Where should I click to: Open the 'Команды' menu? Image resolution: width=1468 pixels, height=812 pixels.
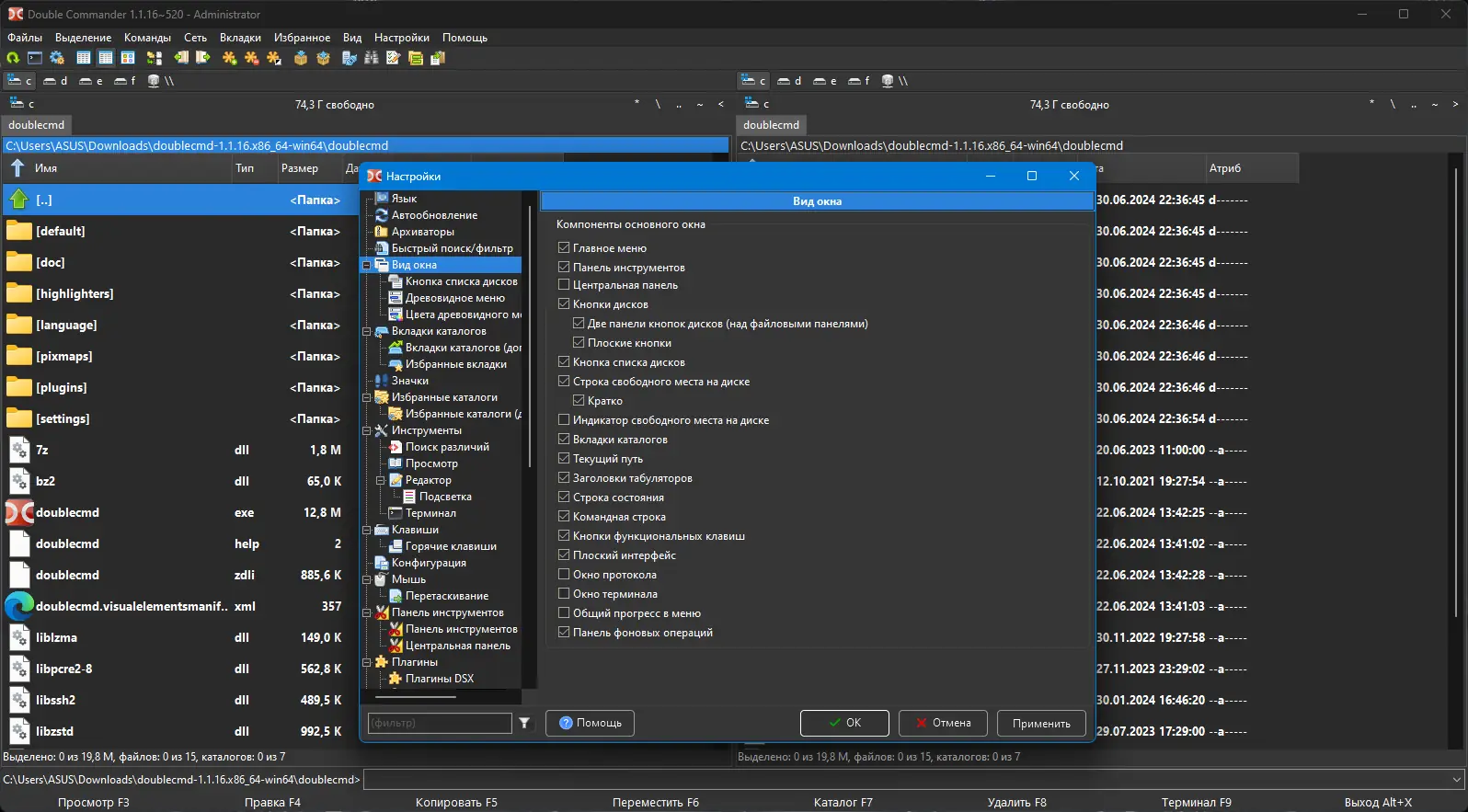147,38
